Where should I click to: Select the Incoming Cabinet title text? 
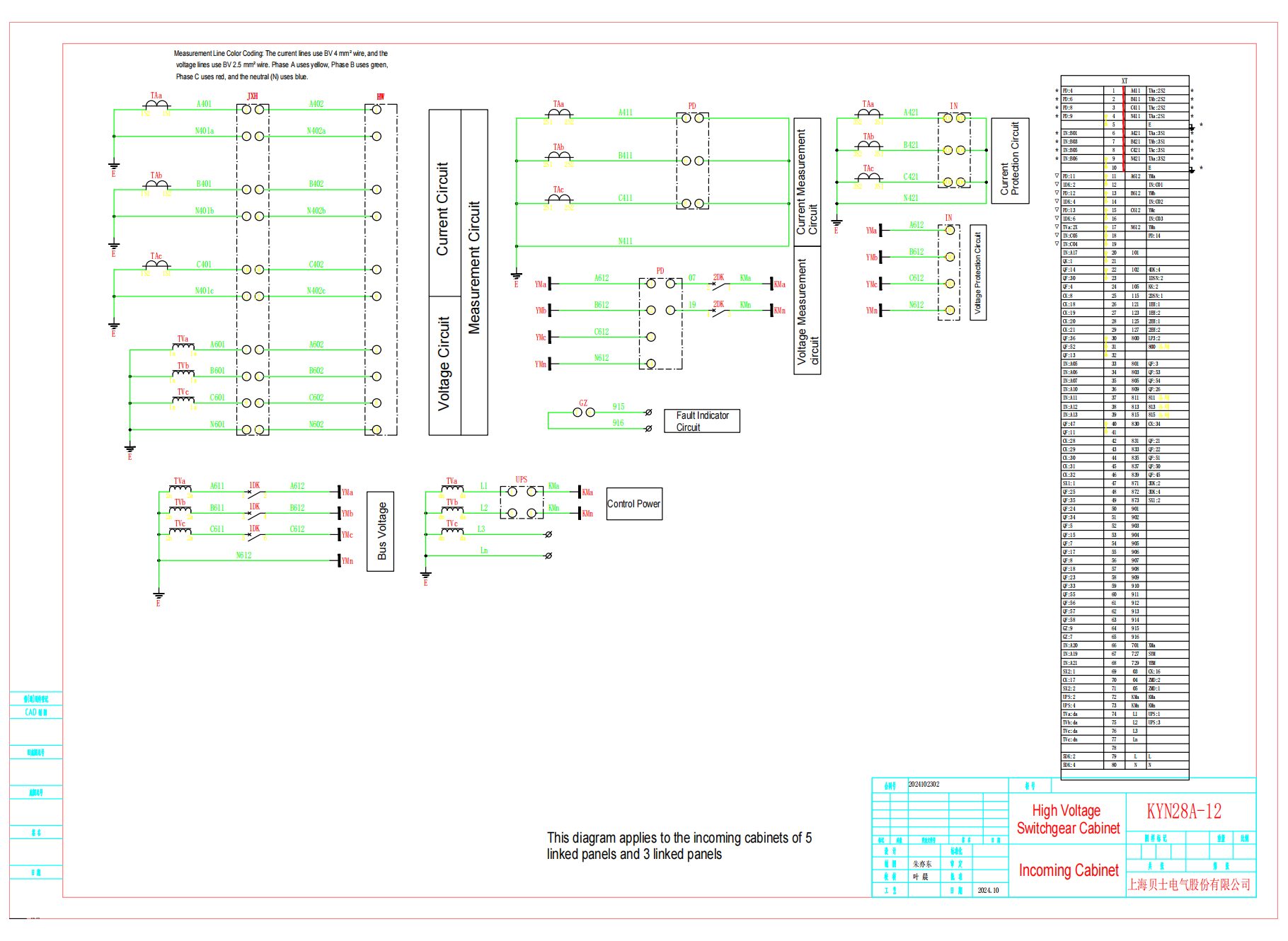click(x=1068, y=870)
